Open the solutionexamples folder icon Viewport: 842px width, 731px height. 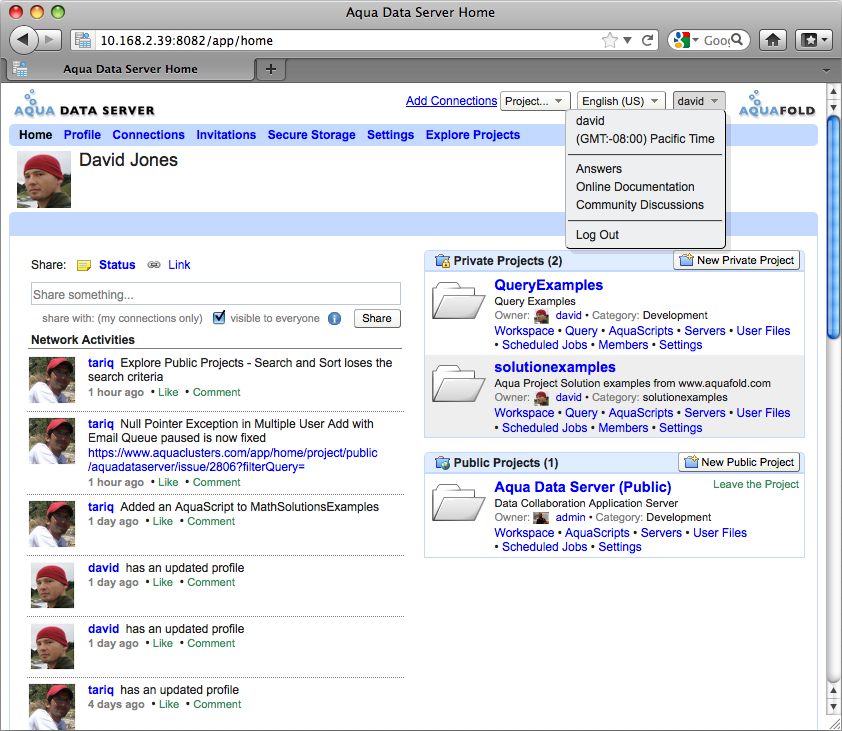coord(459,383)
